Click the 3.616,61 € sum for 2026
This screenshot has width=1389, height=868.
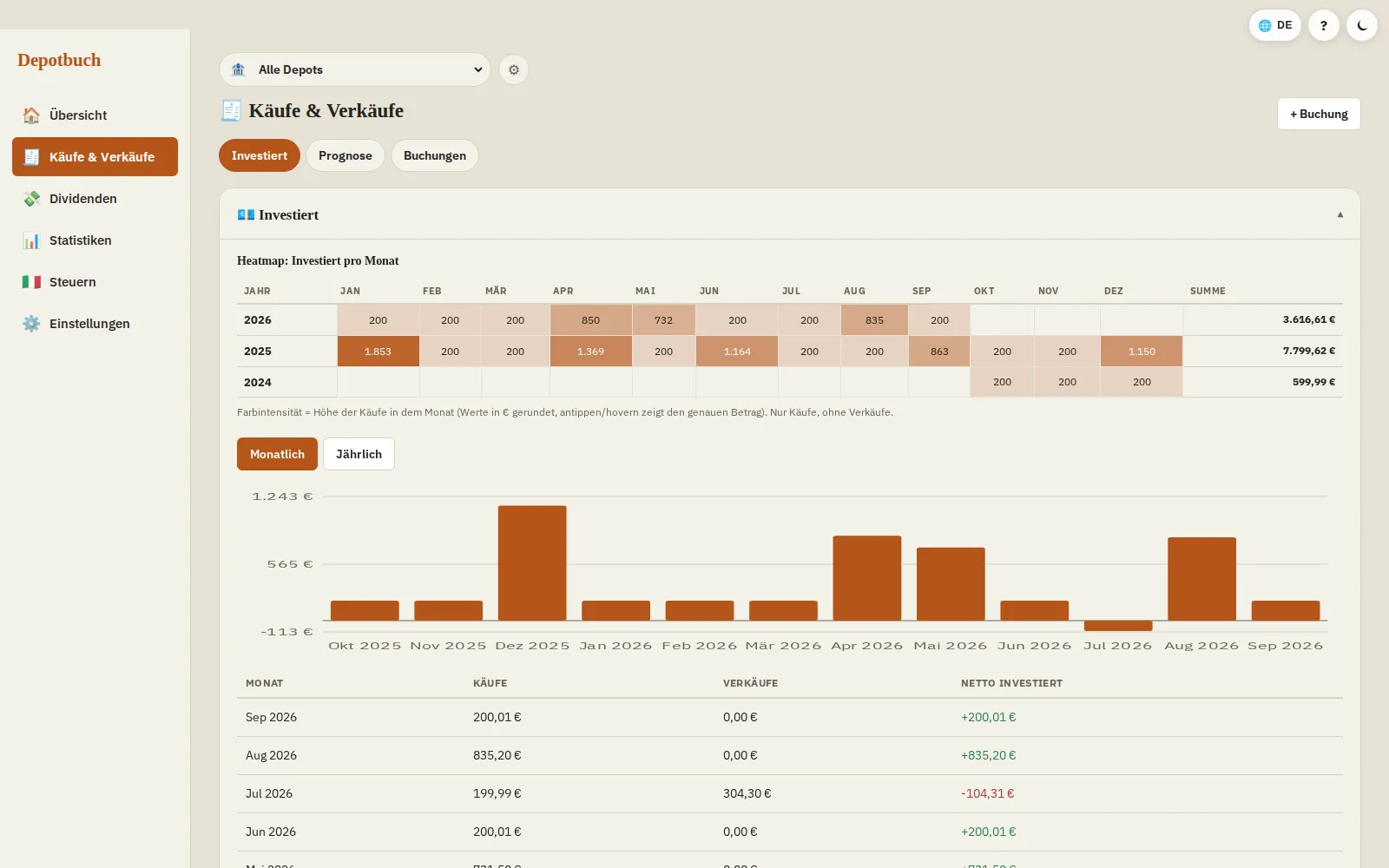pyautogui.click(x=1308, y=319)
